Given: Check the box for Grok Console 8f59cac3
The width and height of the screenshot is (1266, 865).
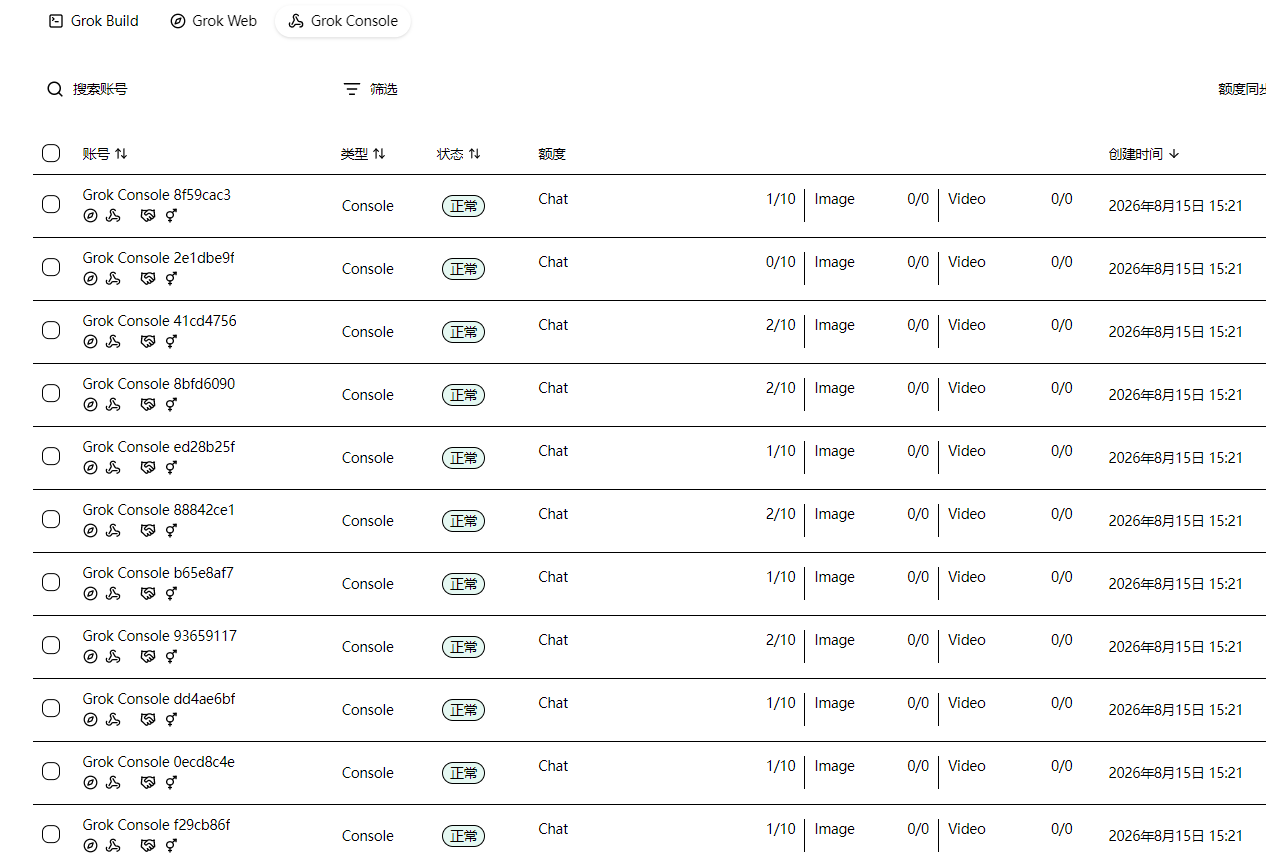Looking at the screenshot, I should (x=51, y=204).
